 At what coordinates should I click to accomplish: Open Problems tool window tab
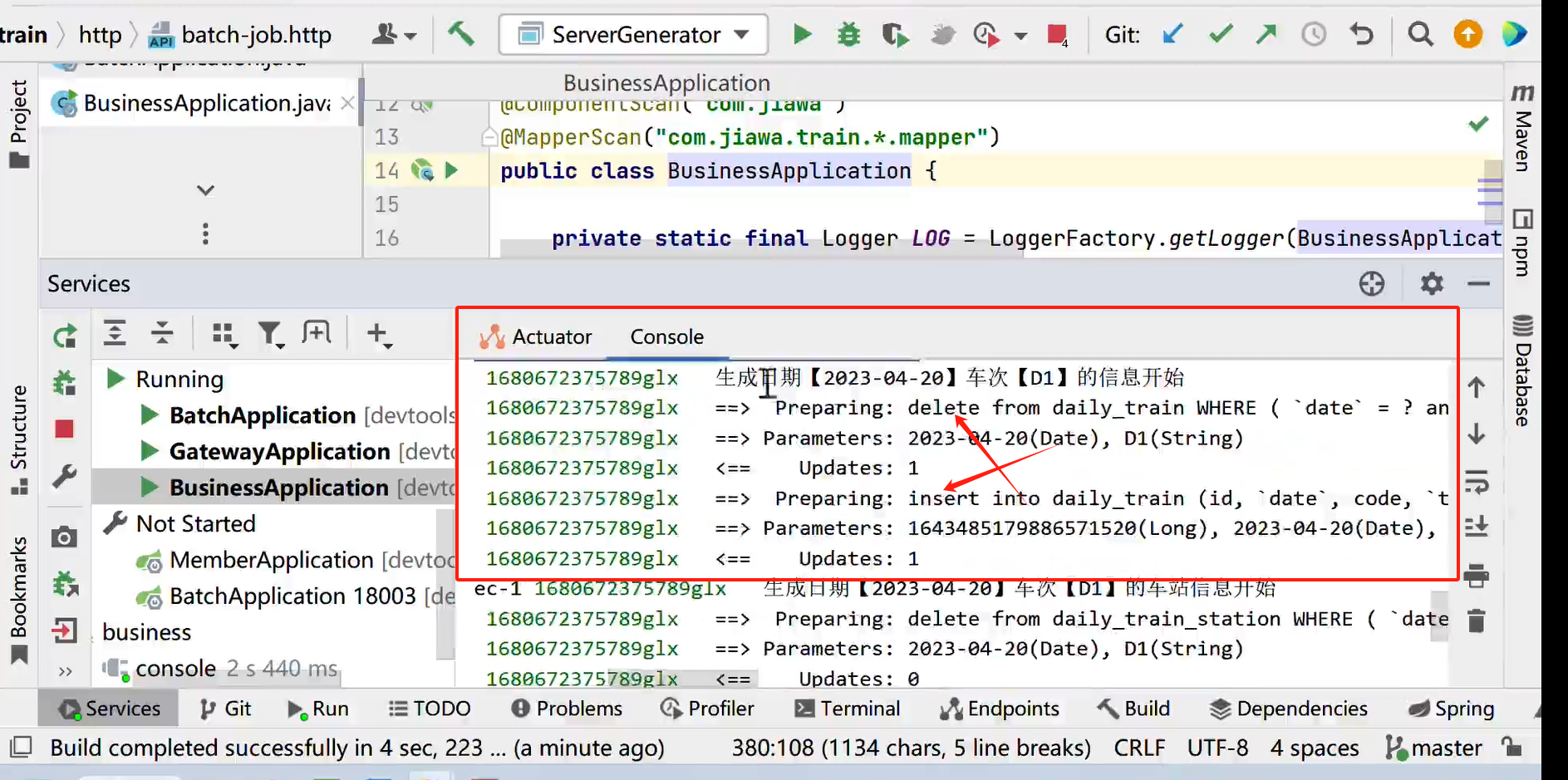pos(567,709)
